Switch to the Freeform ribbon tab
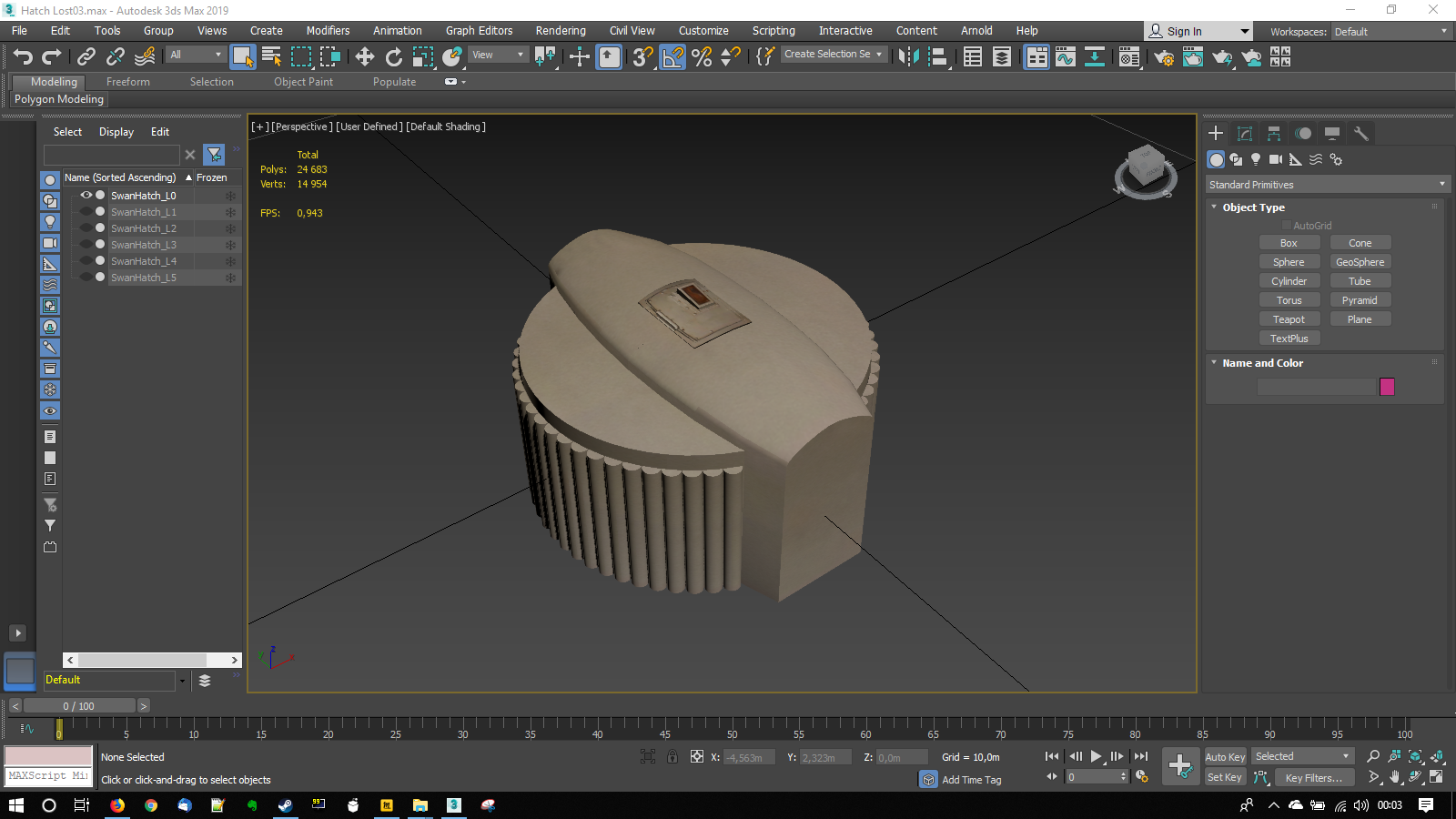 tap(128, 82)
